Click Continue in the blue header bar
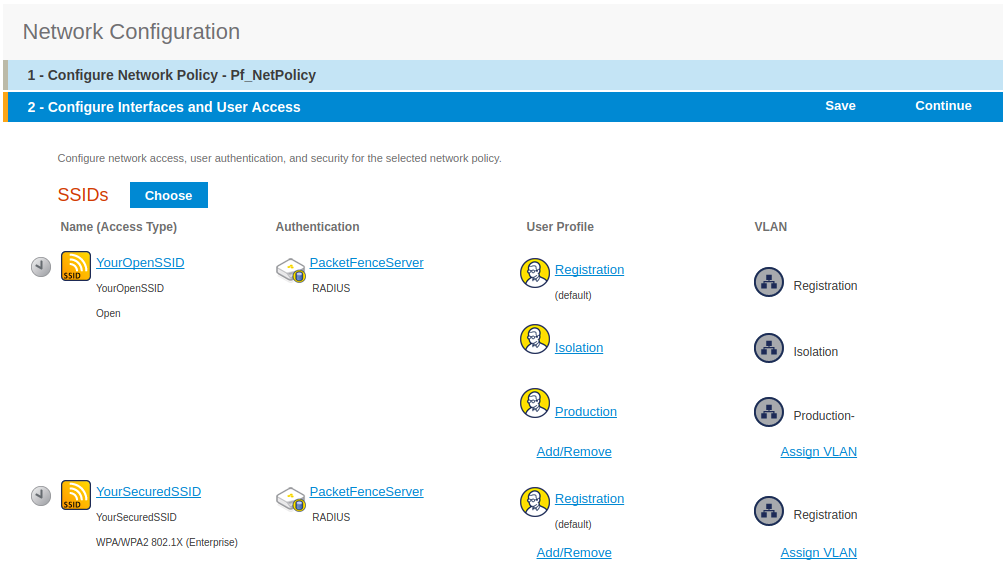 pyautogui.click(x=941, y=105)
